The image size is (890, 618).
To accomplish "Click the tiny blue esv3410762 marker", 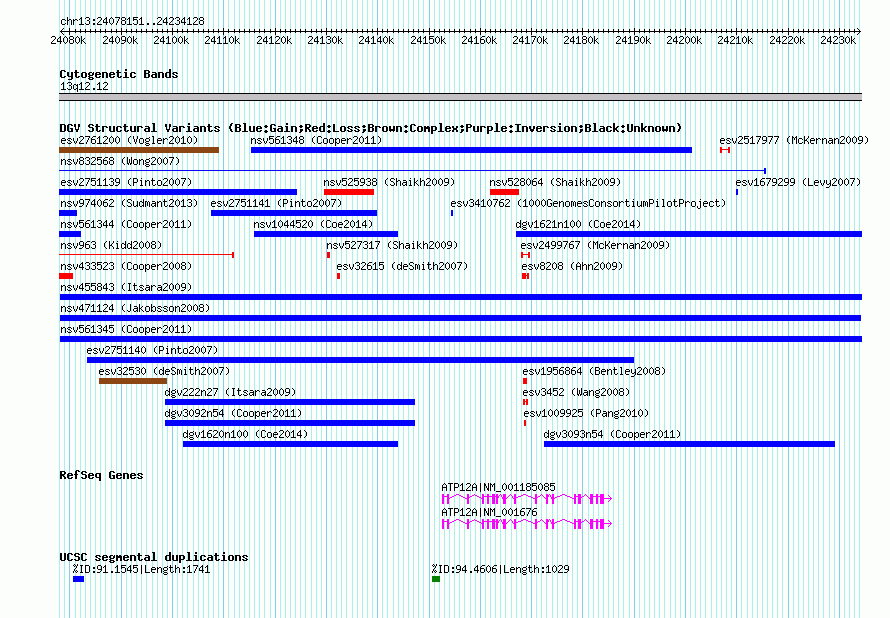I will tap(452, 213).
